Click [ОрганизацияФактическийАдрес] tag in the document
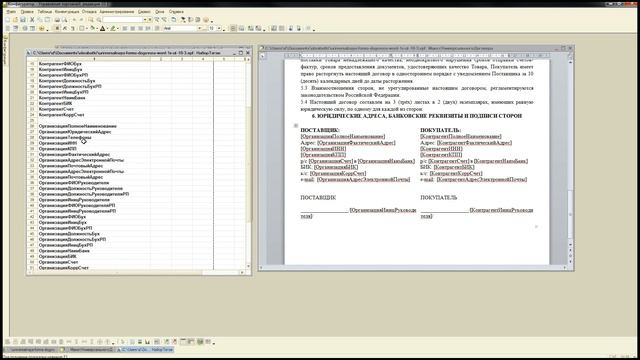The image size is (640, 360). [356, 143]
